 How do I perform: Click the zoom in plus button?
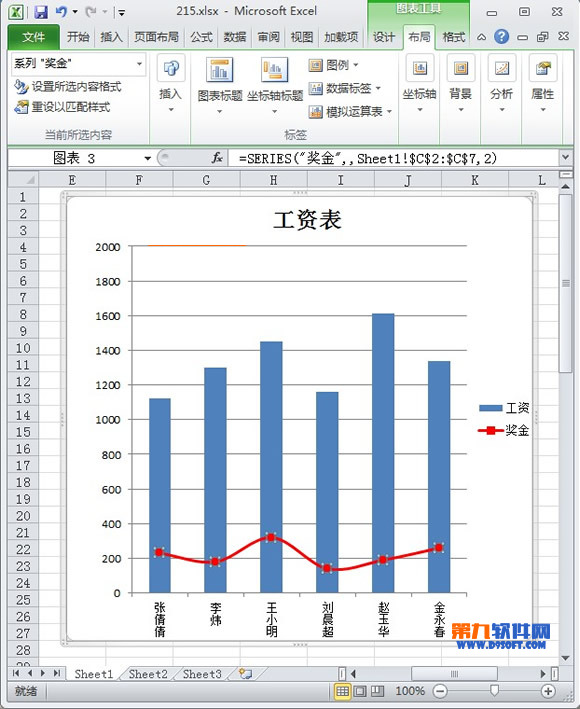point(548,691)
